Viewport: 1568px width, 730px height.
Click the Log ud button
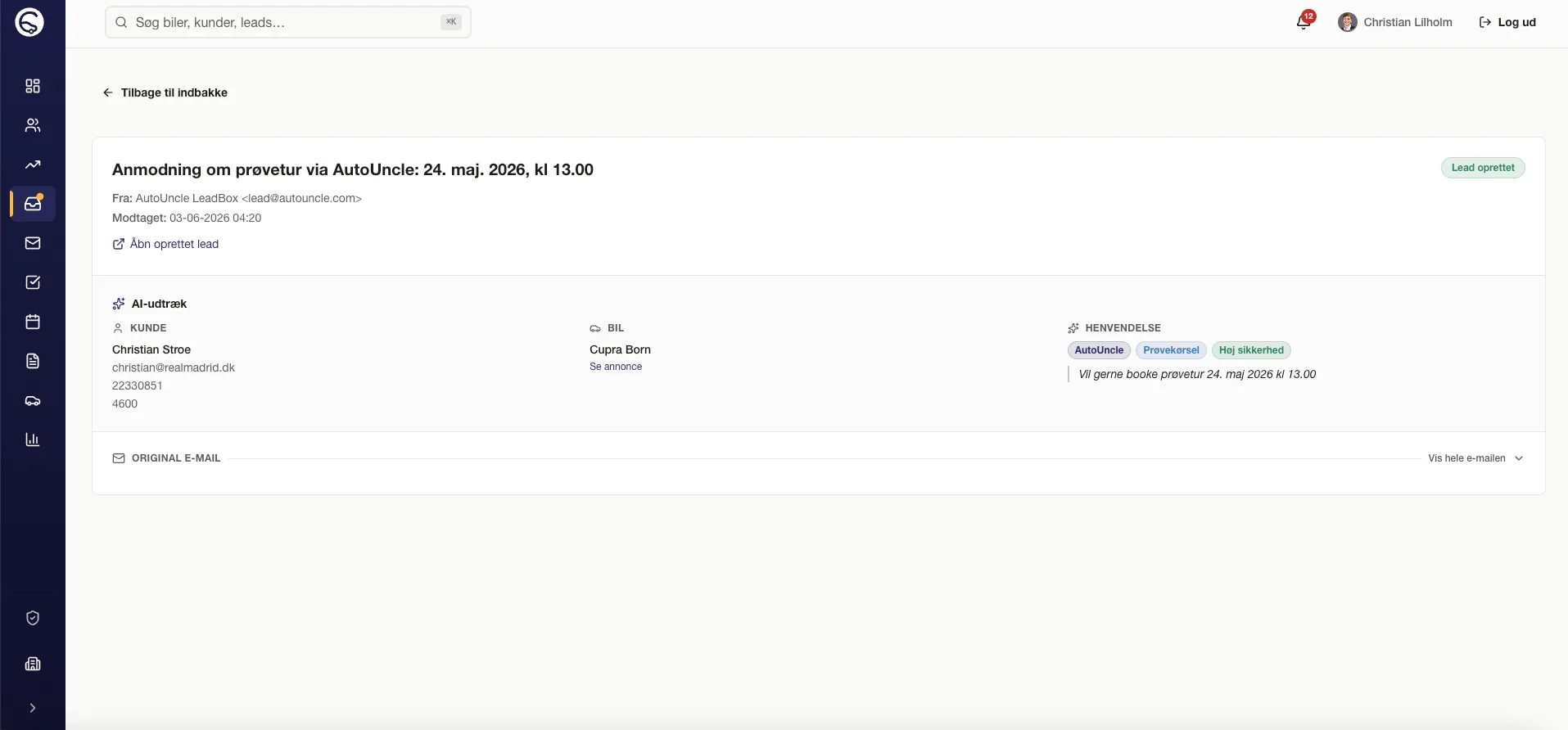coord(1507,22)
